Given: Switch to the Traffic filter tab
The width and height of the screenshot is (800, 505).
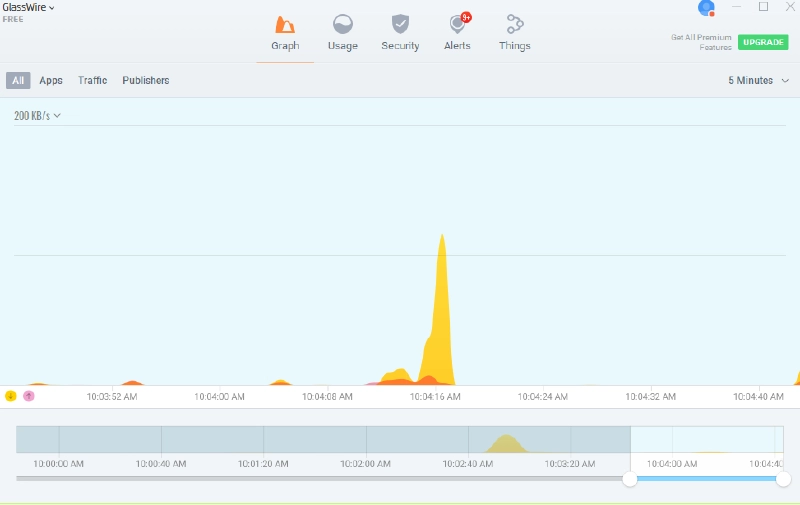Looking at the screenshot, I should [92, 80].
